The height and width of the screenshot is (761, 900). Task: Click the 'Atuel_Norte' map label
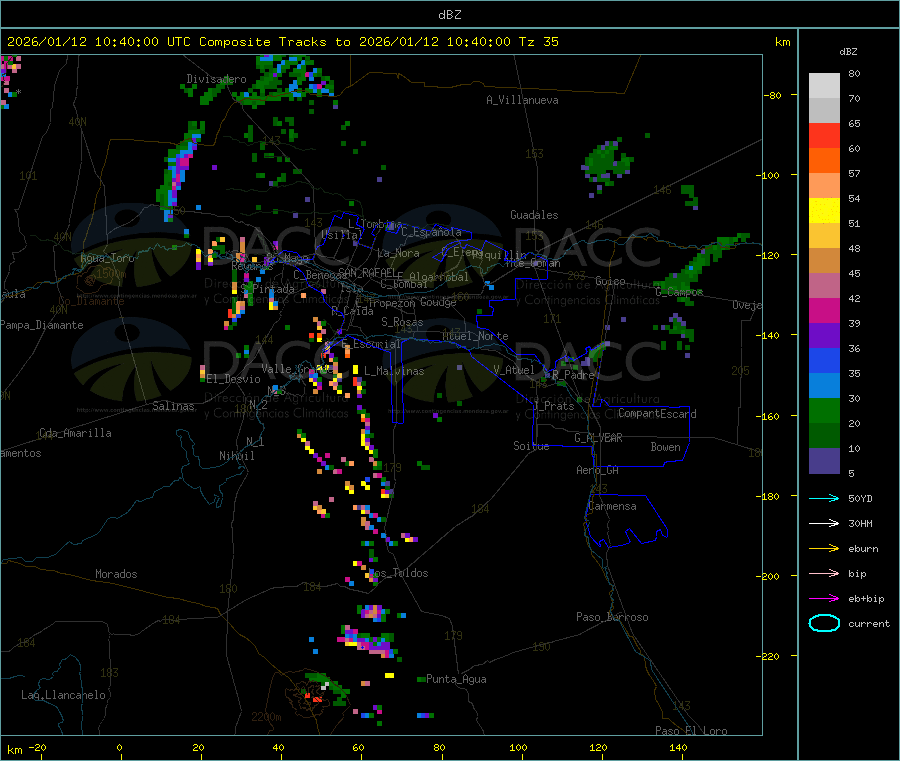[x=475, y=336]
